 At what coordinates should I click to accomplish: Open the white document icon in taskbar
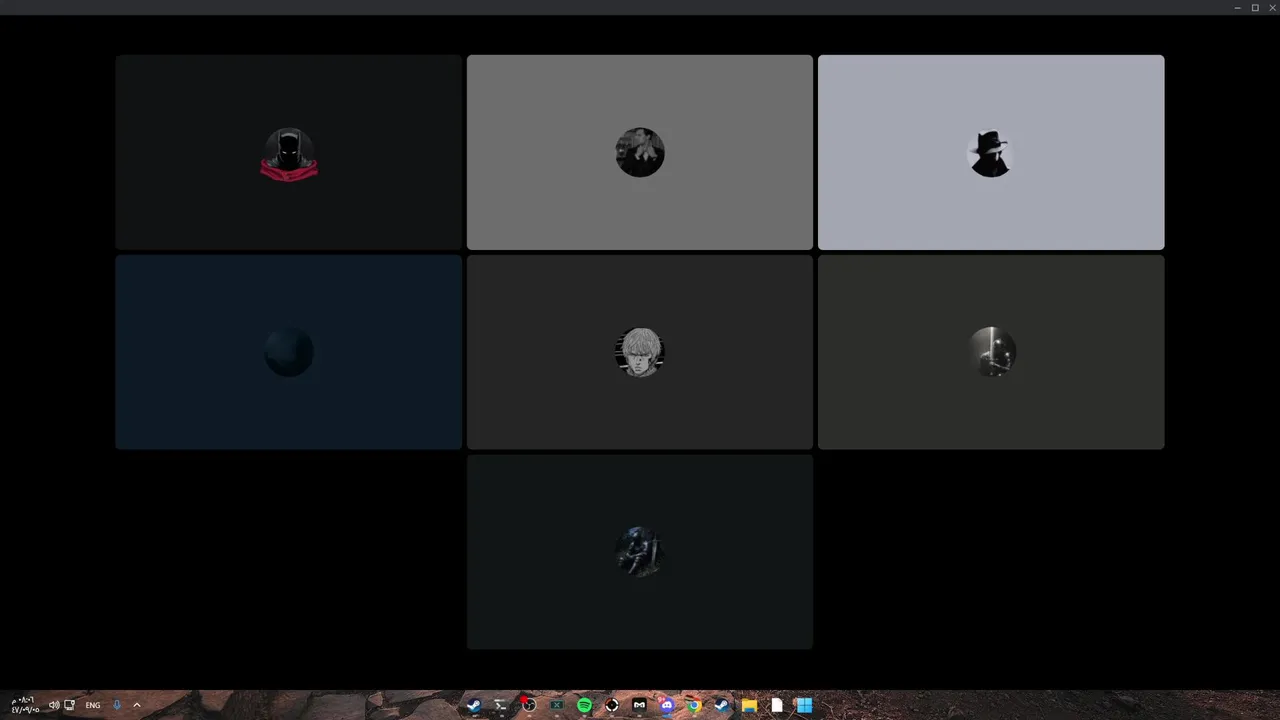[x=777, y=705]
